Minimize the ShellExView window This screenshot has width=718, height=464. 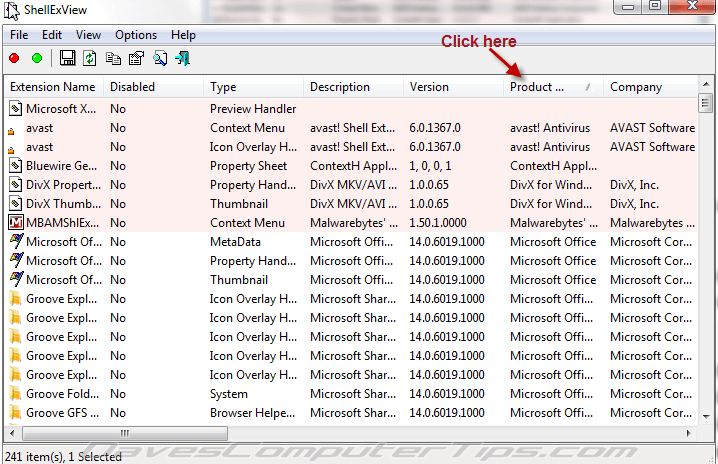628,6
